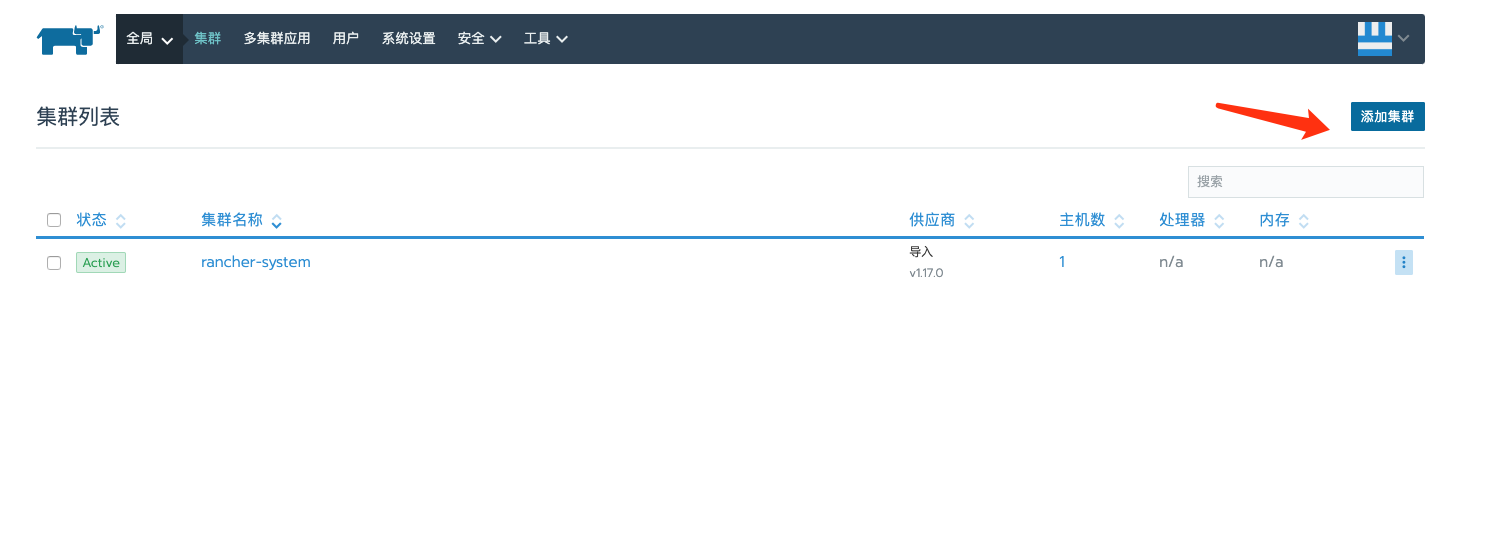The height and width of the screenshot is (557, 1499).
Task: Click the 供应商 column header
Action: (x=932, y=220)
